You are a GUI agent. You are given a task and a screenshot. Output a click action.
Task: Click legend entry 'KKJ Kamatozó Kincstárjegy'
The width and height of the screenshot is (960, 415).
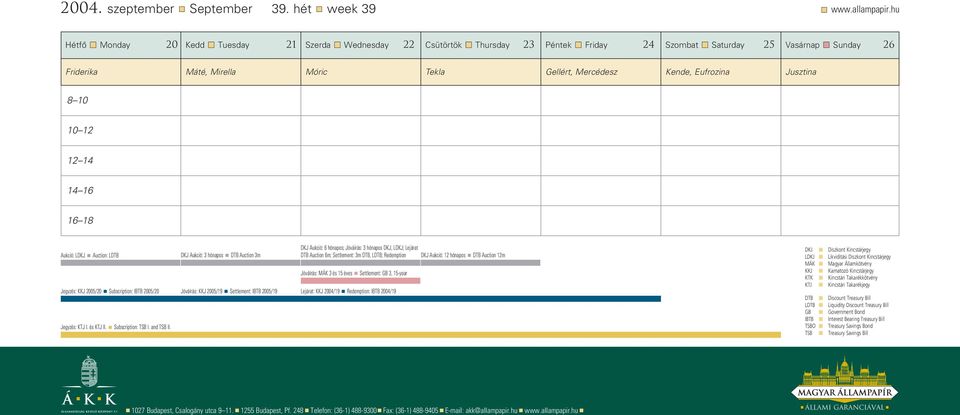(839, 271)
